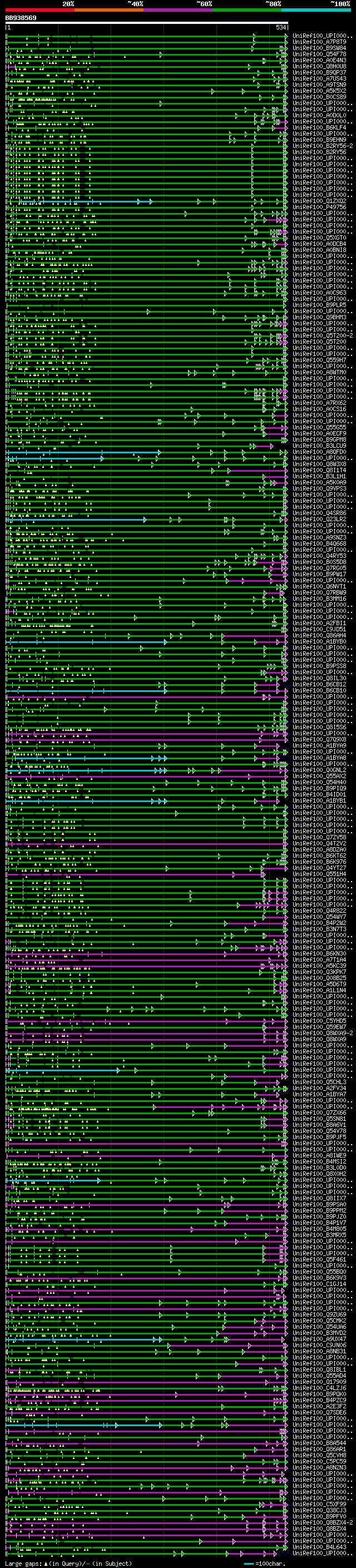Select label UniRef100_Q86AH4
This screenshot has height=1568, width=356.
click(x=319, y=635)
